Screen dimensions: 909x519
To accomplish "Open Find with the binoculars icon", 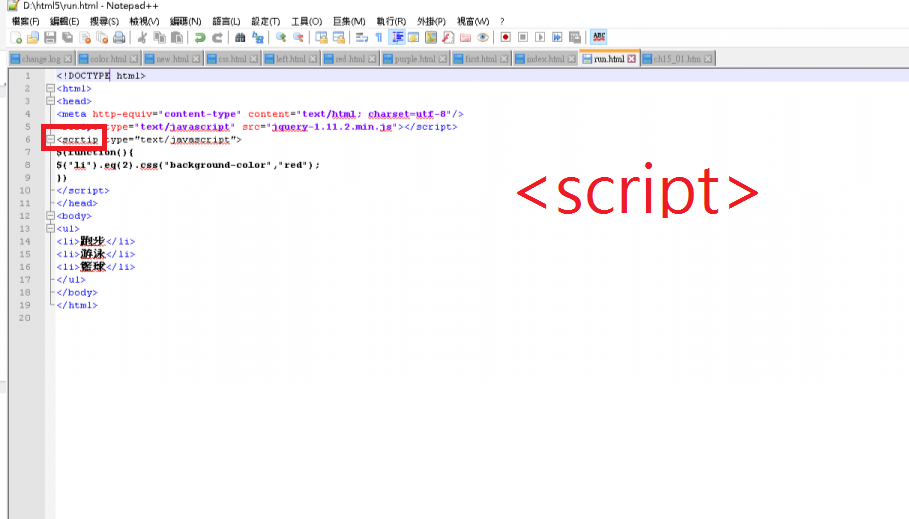I will click(x=240, y=38).
